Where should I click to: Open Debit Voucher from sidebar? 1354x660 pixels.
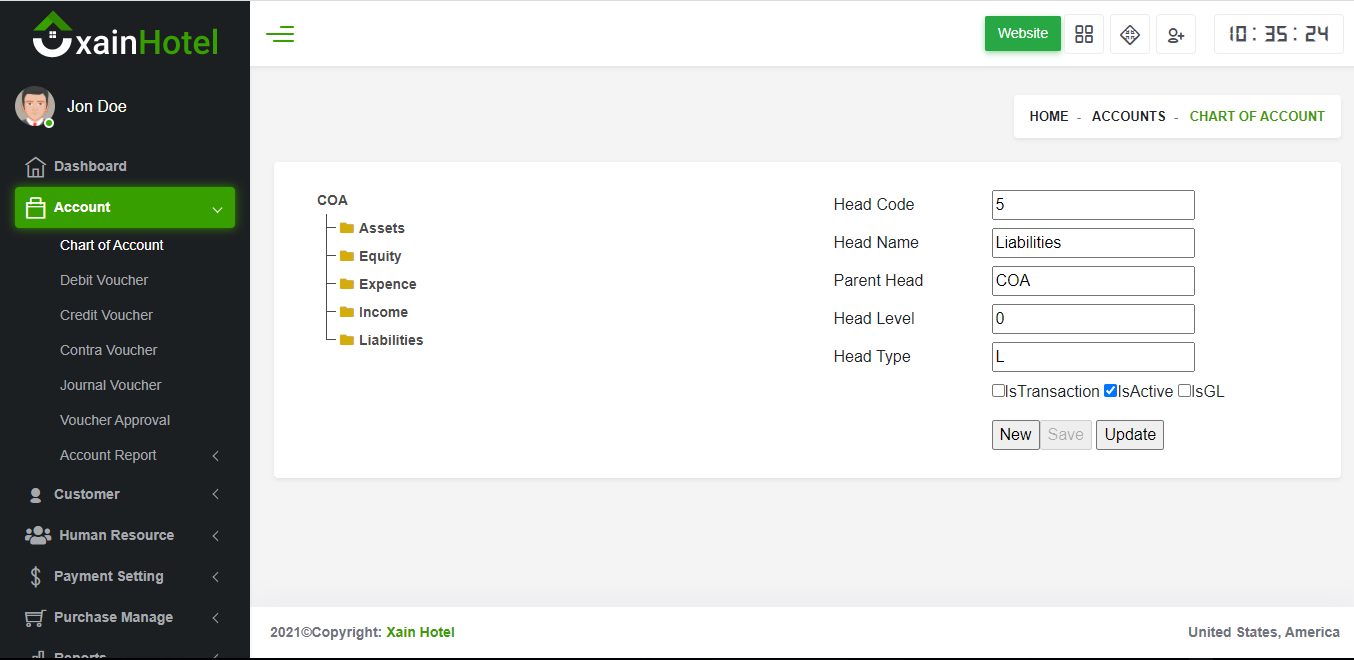(x=104, y=280)
